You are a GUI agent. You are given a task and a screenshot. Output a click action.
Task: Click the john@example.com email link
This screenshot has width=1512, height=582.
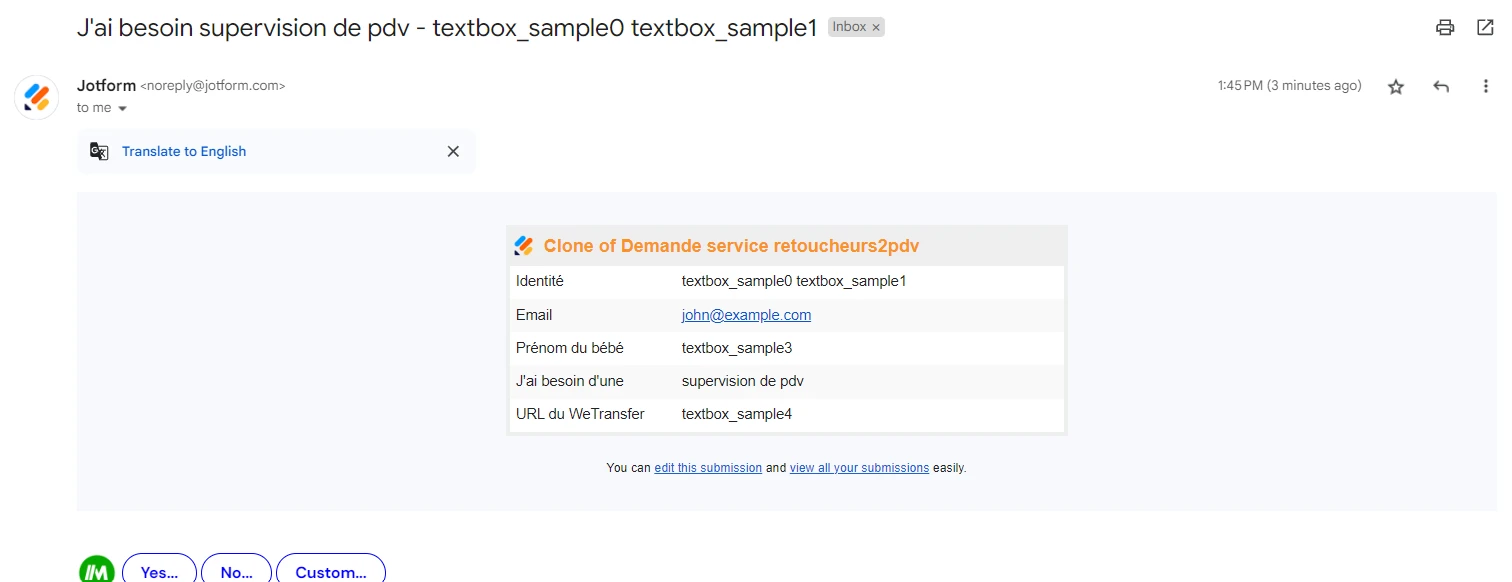pos(746,314)
